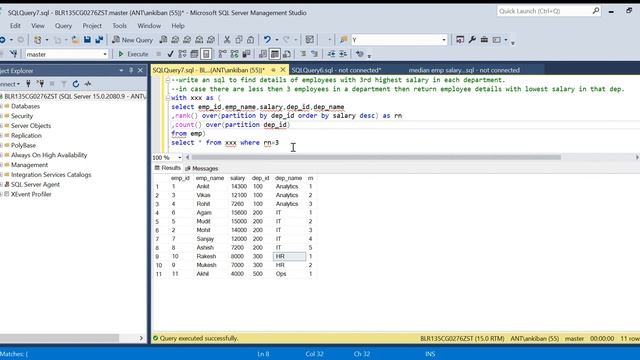
Task: Toggle Results to File icon
Action: tap(287, 54)
